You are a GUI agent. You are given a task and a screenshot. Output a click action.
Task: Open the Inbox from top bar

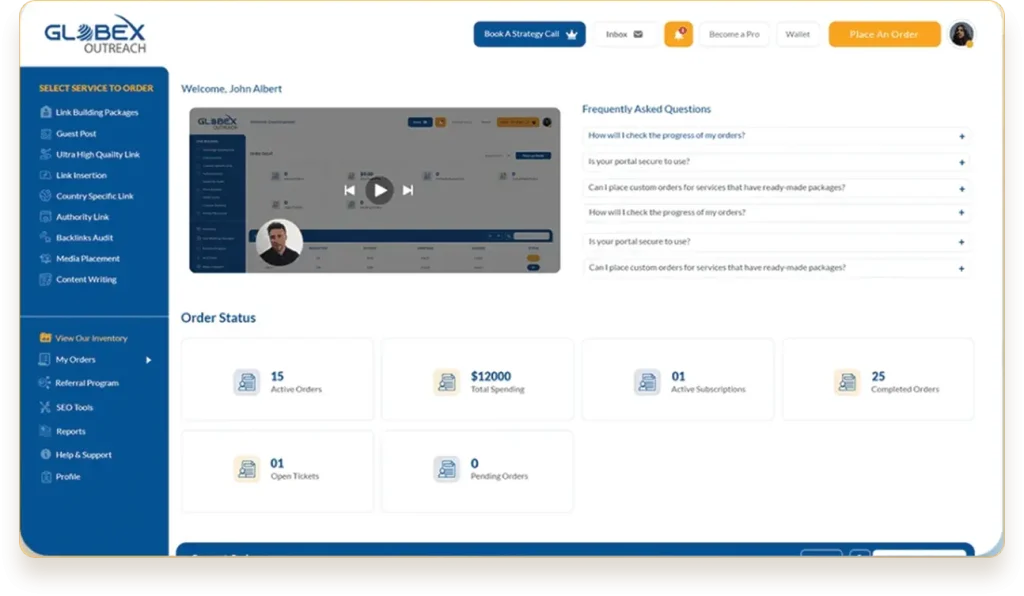(624, 34)
